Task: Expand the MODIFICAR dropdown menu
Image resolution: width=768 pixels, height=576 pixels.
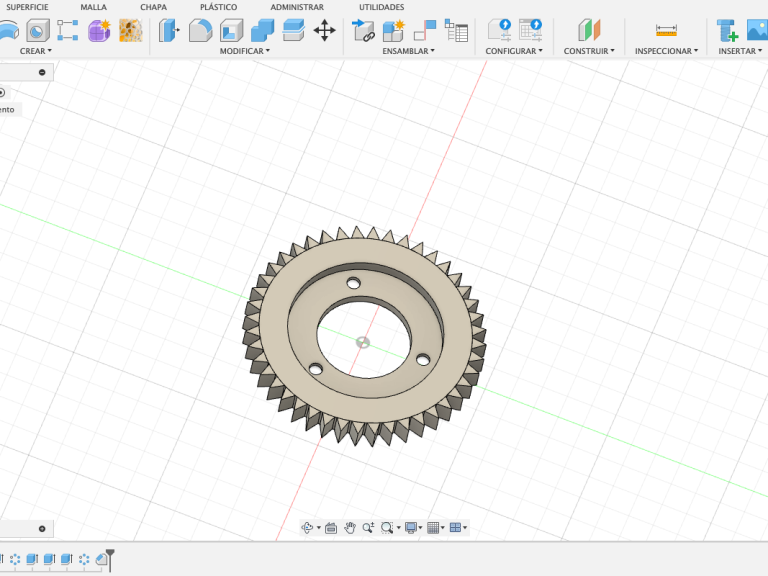Action: coord(245,51)
